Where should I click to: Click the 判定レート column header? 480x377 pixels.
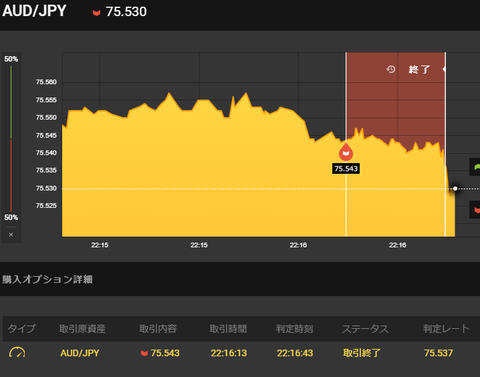coord(446,329)
